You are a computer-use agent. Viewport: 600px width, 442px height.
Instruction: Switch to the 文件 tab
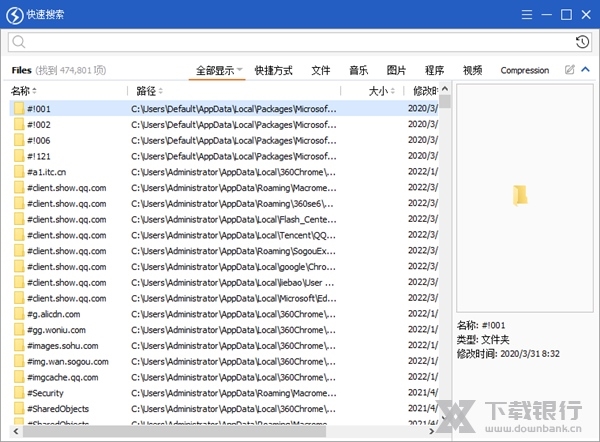tap(320, 70)
